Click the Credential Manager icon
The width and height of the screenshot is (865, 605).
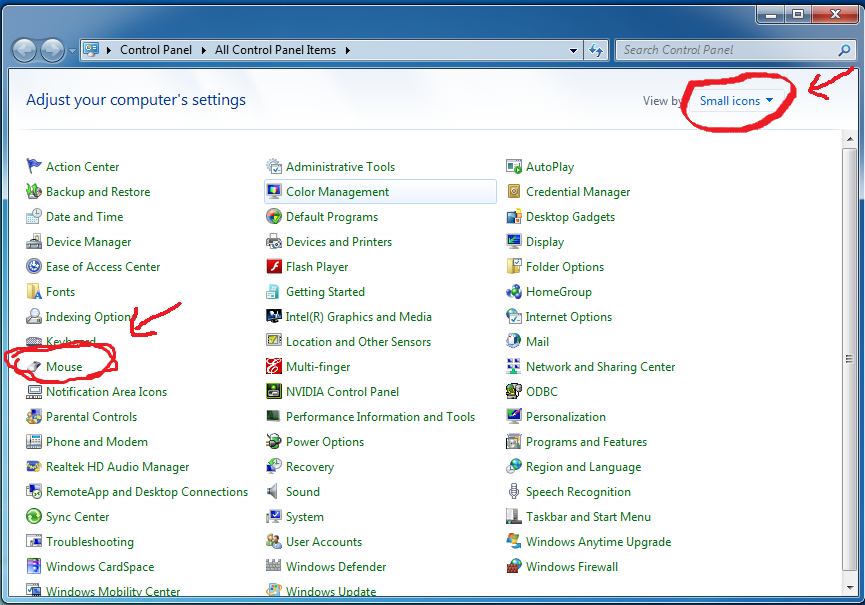pyautogui.click(x=514, y=191)
